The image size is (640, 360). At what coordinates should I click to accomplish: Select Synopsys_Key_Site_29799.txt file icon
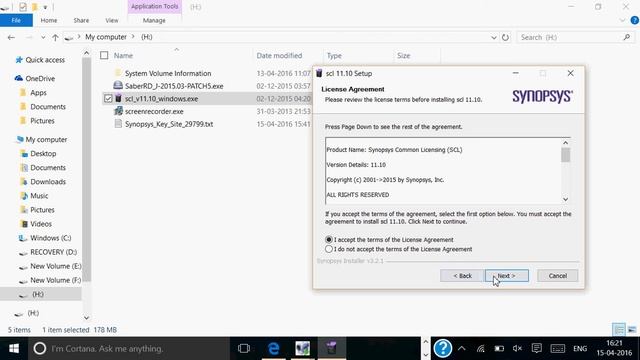click(118, 124)
